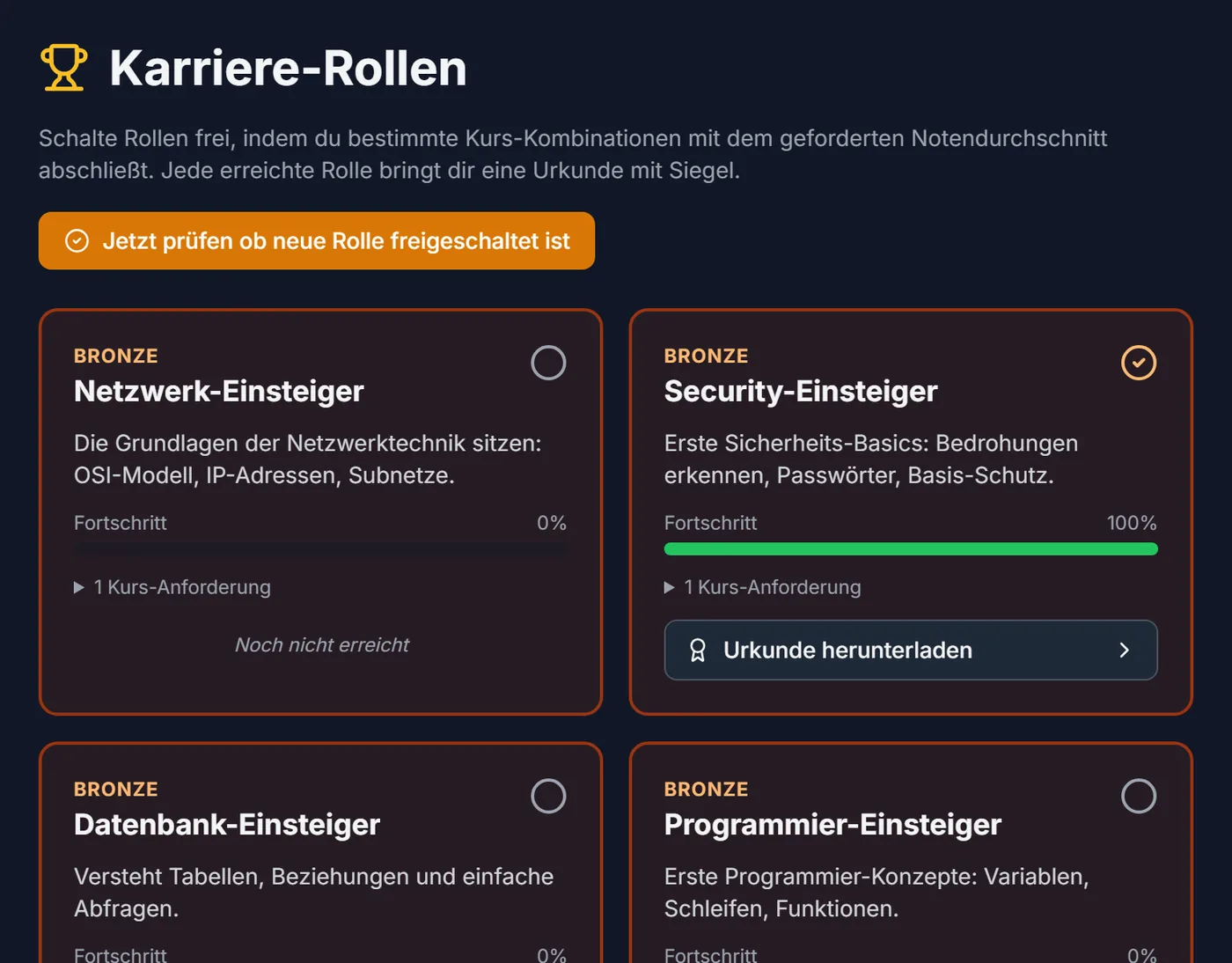Click the Programmier-Konzepte description text

coord(876,893)
